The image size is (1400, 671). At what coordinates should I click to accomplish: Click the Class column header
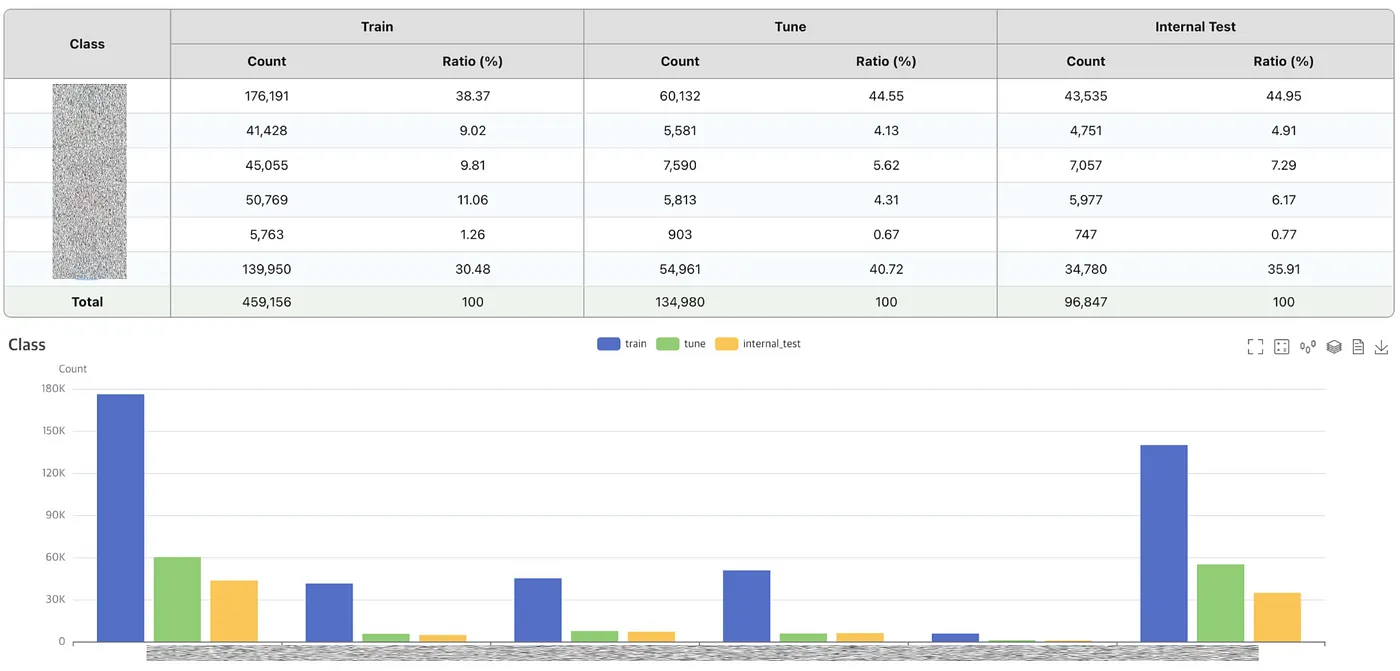pos(87,44)
